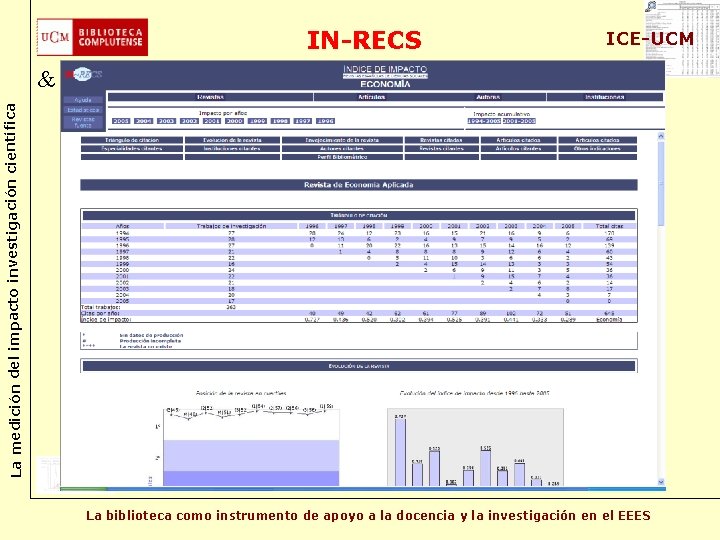Click the Evolución de la revista section header
The image size is (720, 540).
pos(359,366)
